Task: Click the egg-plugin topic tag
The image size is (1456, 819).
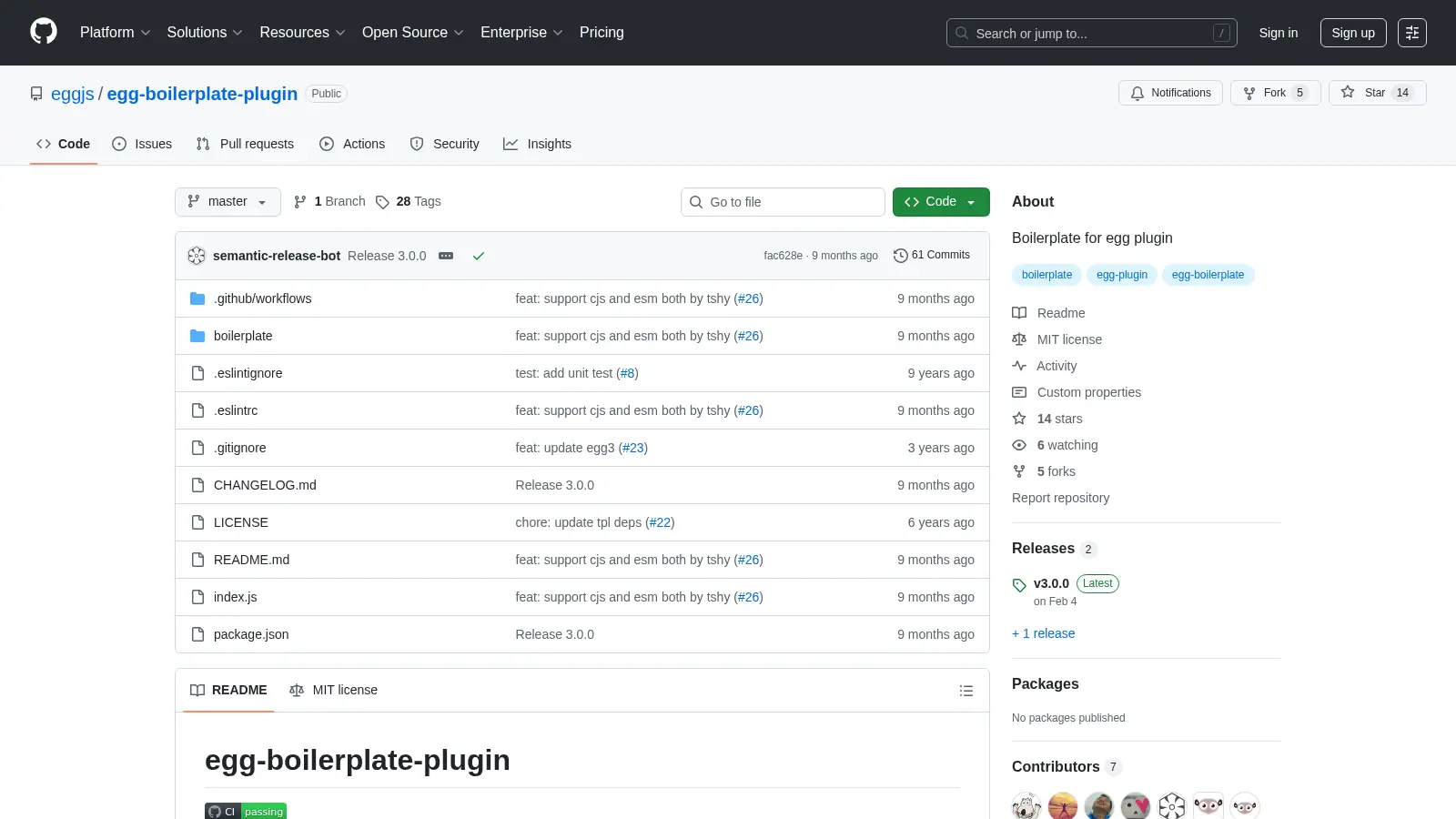Action: tap(1122, 275)
